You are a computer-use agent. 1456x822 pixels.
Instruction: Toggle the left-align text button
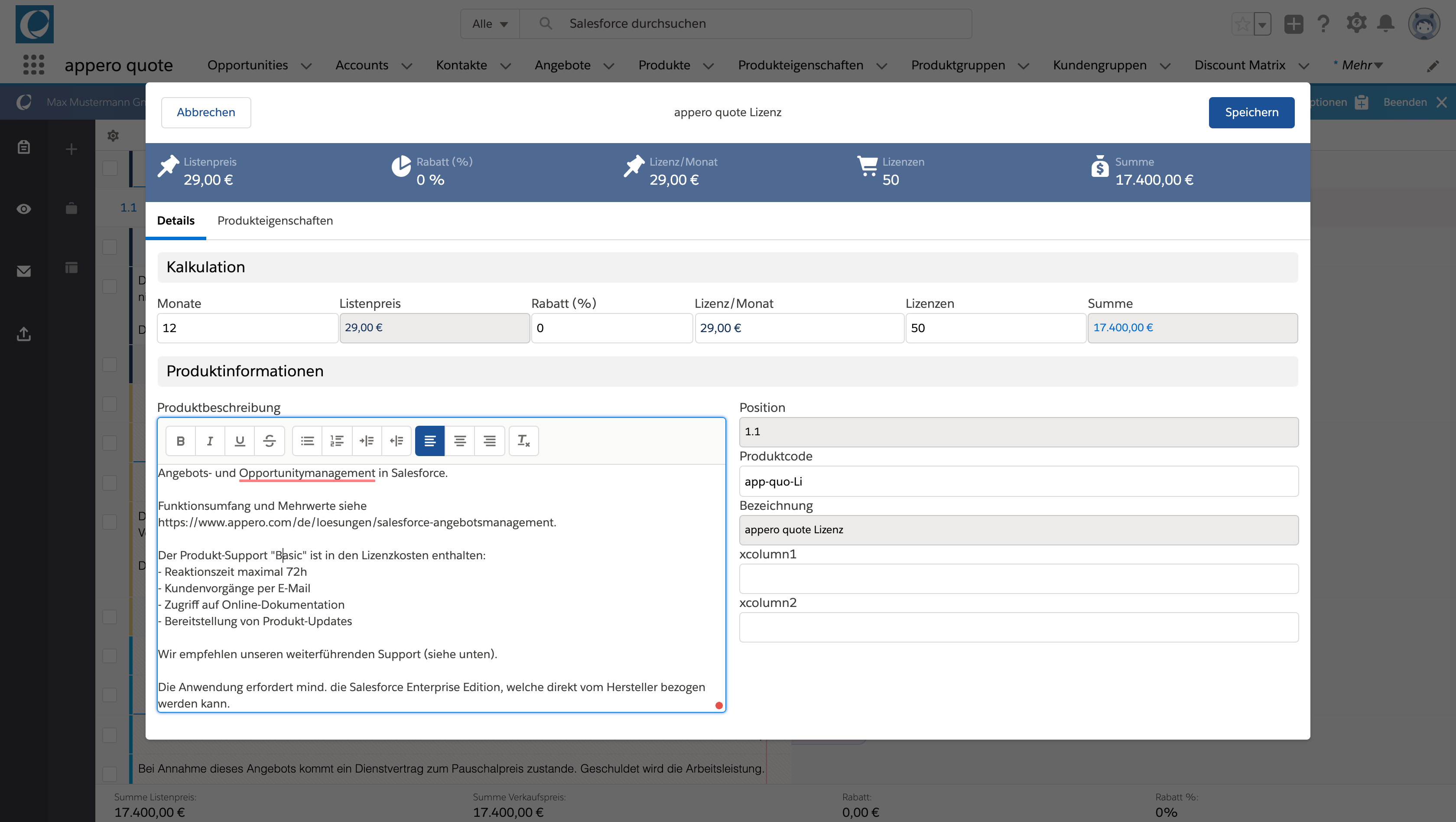[x=429, y=441]
